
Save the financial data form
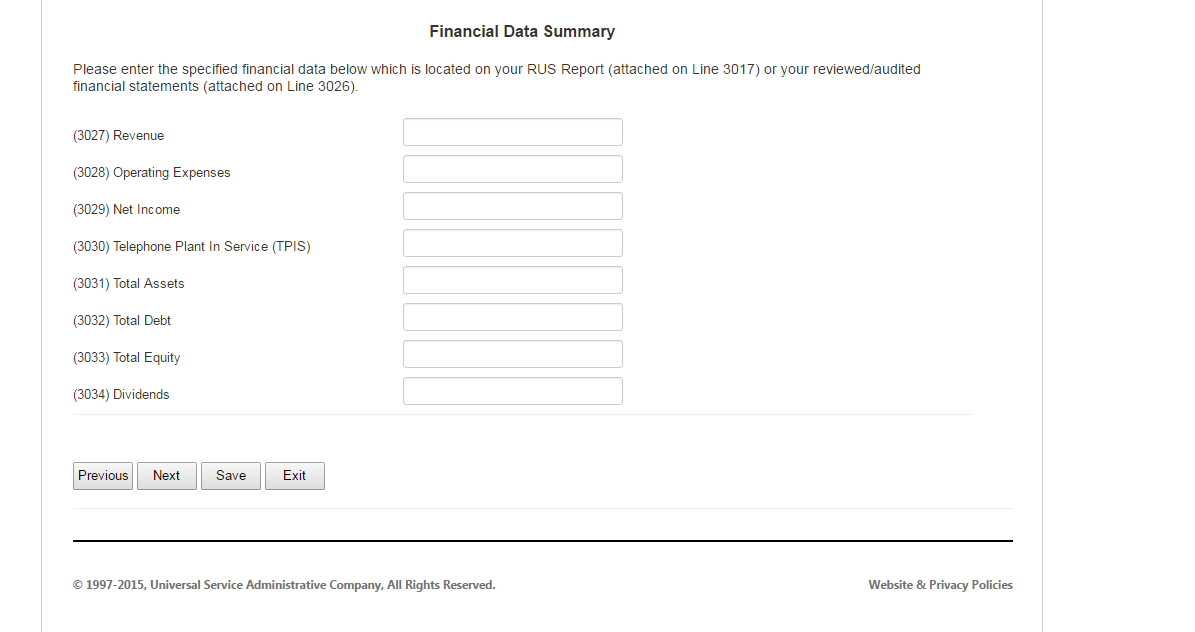(x=231, y=476)
